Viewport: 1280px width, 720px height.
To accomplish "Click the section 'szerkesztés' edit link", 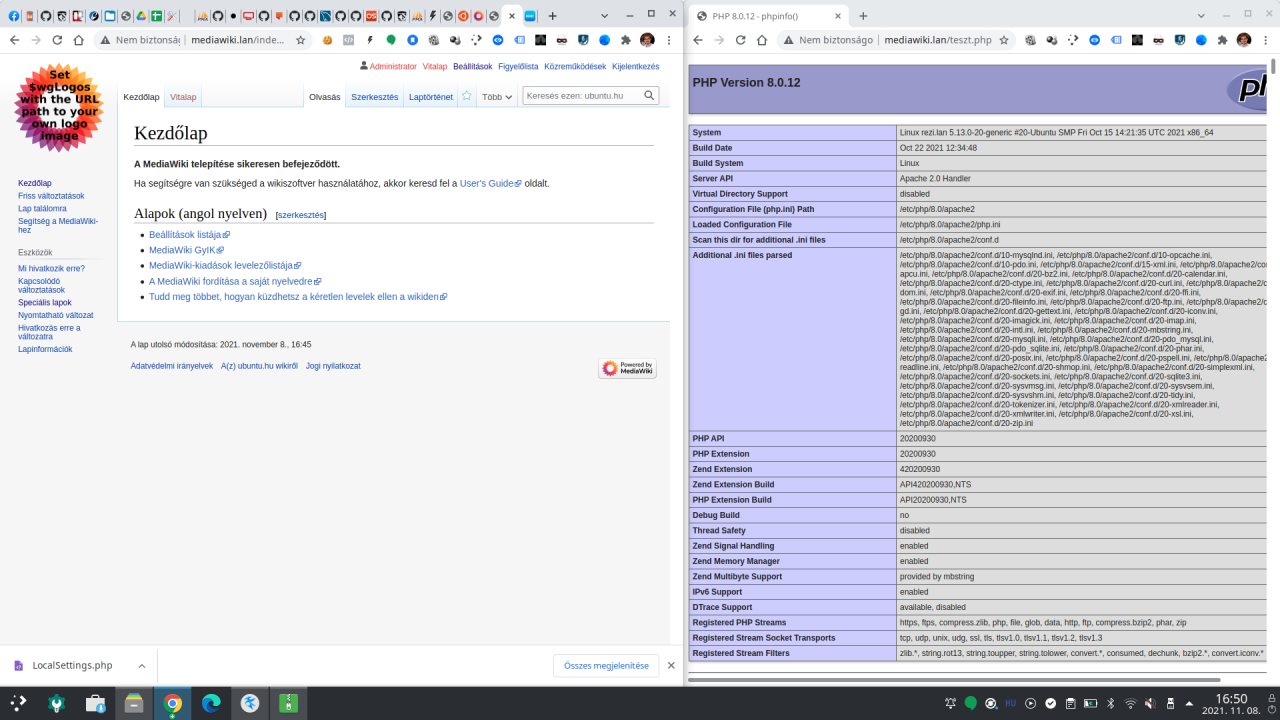I will (300, 215).
